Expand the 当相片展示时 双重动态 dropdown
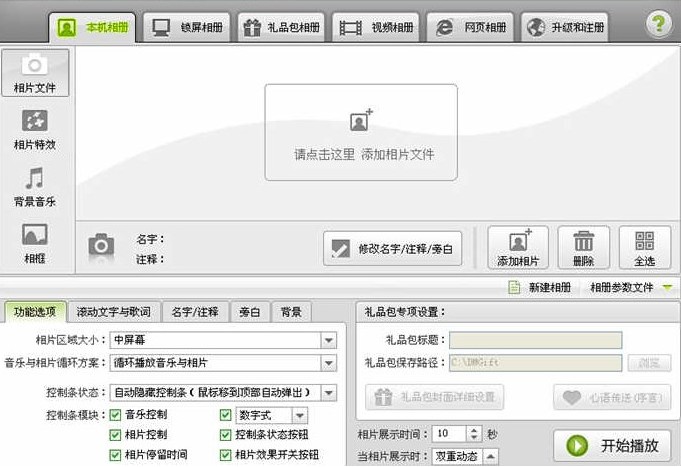Viewport: 681px width, 467px height. (490, 456)
